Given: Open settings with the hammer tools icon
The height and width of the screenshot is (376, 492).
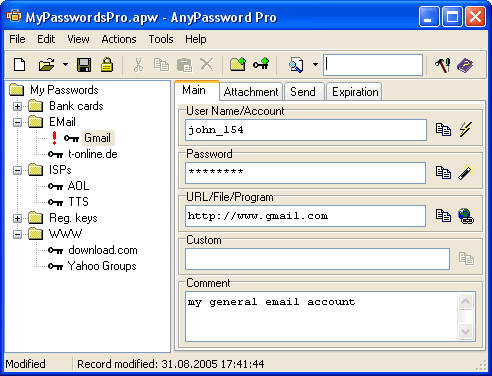Looking at the screenshot, I should point(443,65).
